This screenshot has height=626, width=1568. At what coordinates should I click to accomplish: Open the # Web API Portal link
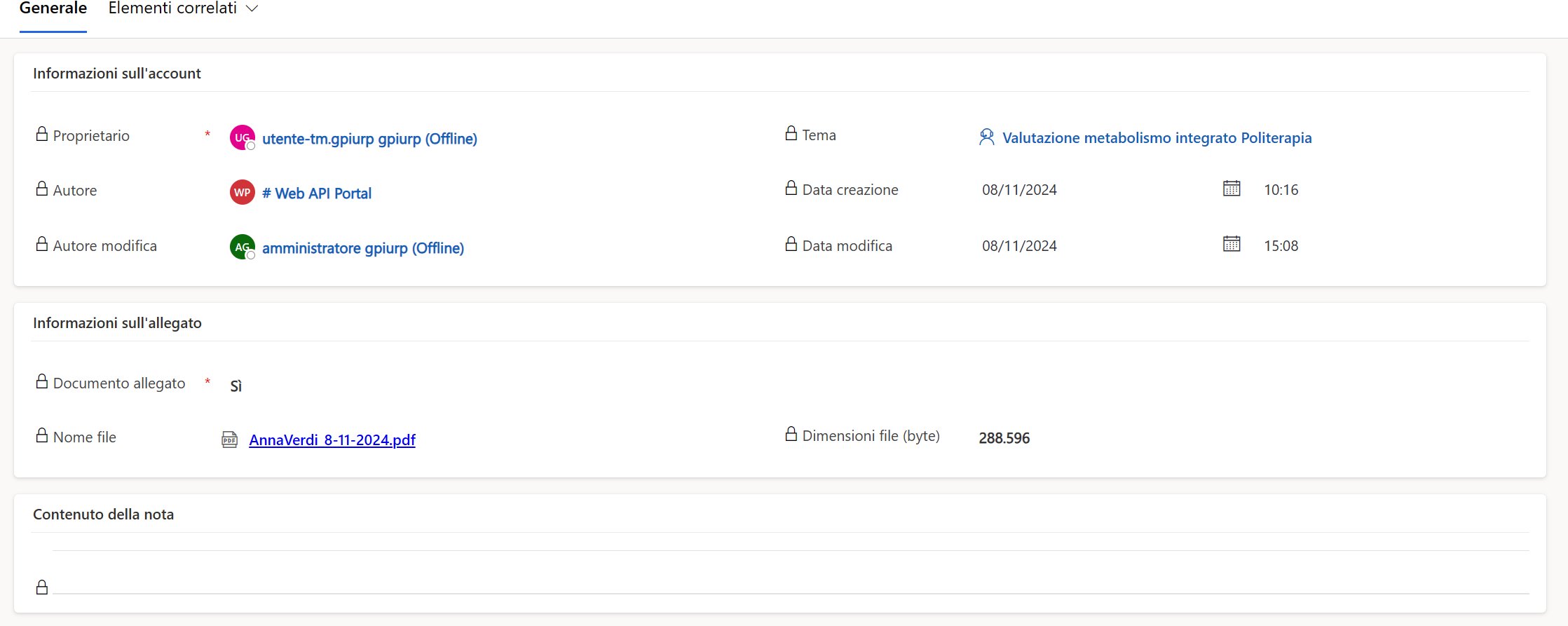pyautogui.click(x=316, y=193)
